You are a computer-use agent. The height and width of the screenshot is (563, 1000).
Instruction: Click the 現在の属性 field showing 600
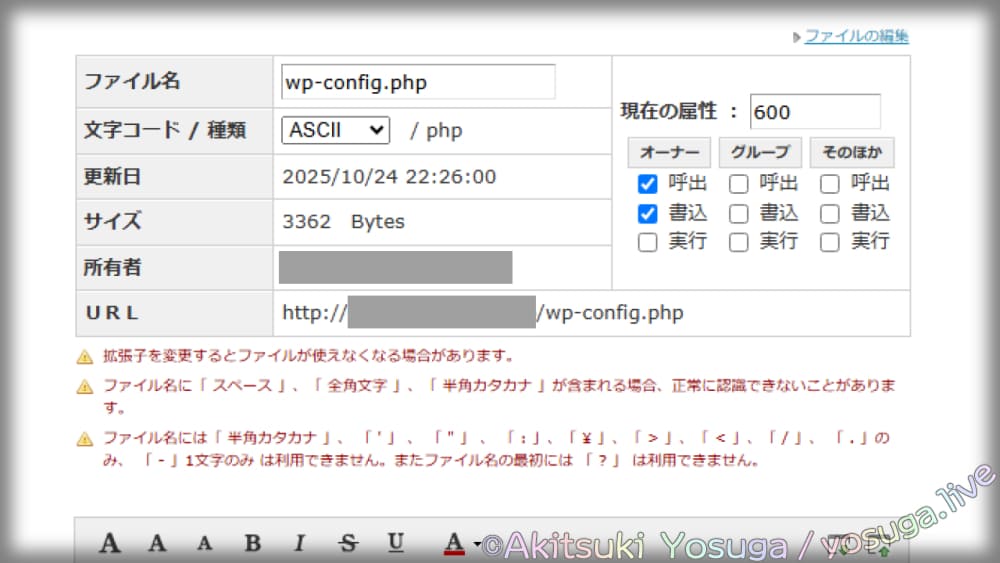pos(814,112)
